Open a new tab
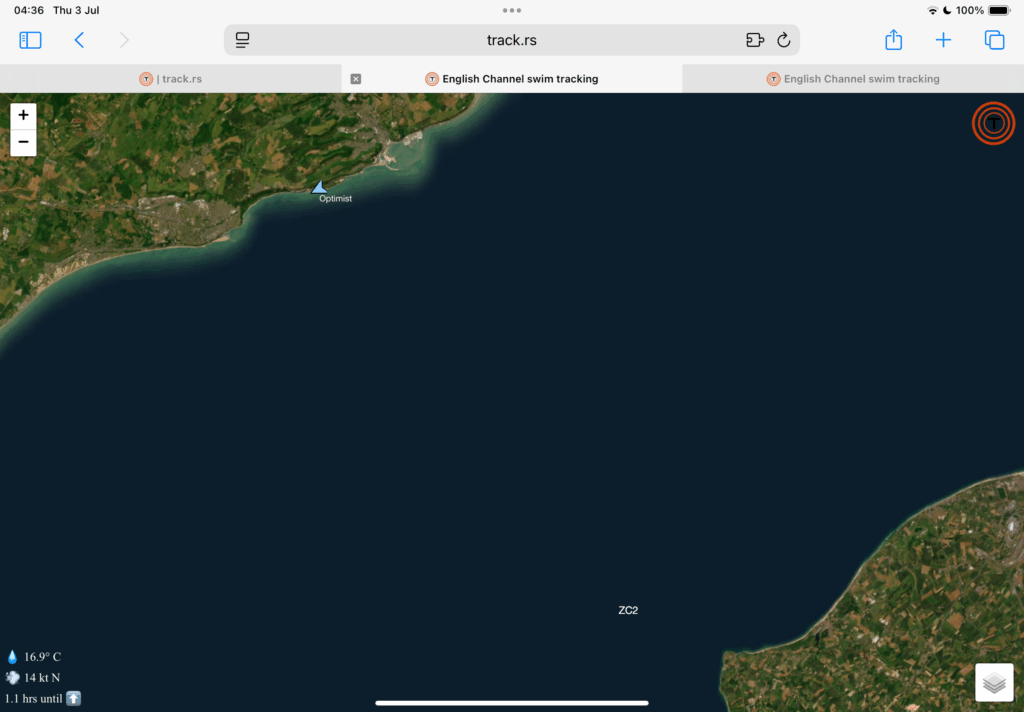Viewport: 1024px width, 712px height. click(943, 40)
